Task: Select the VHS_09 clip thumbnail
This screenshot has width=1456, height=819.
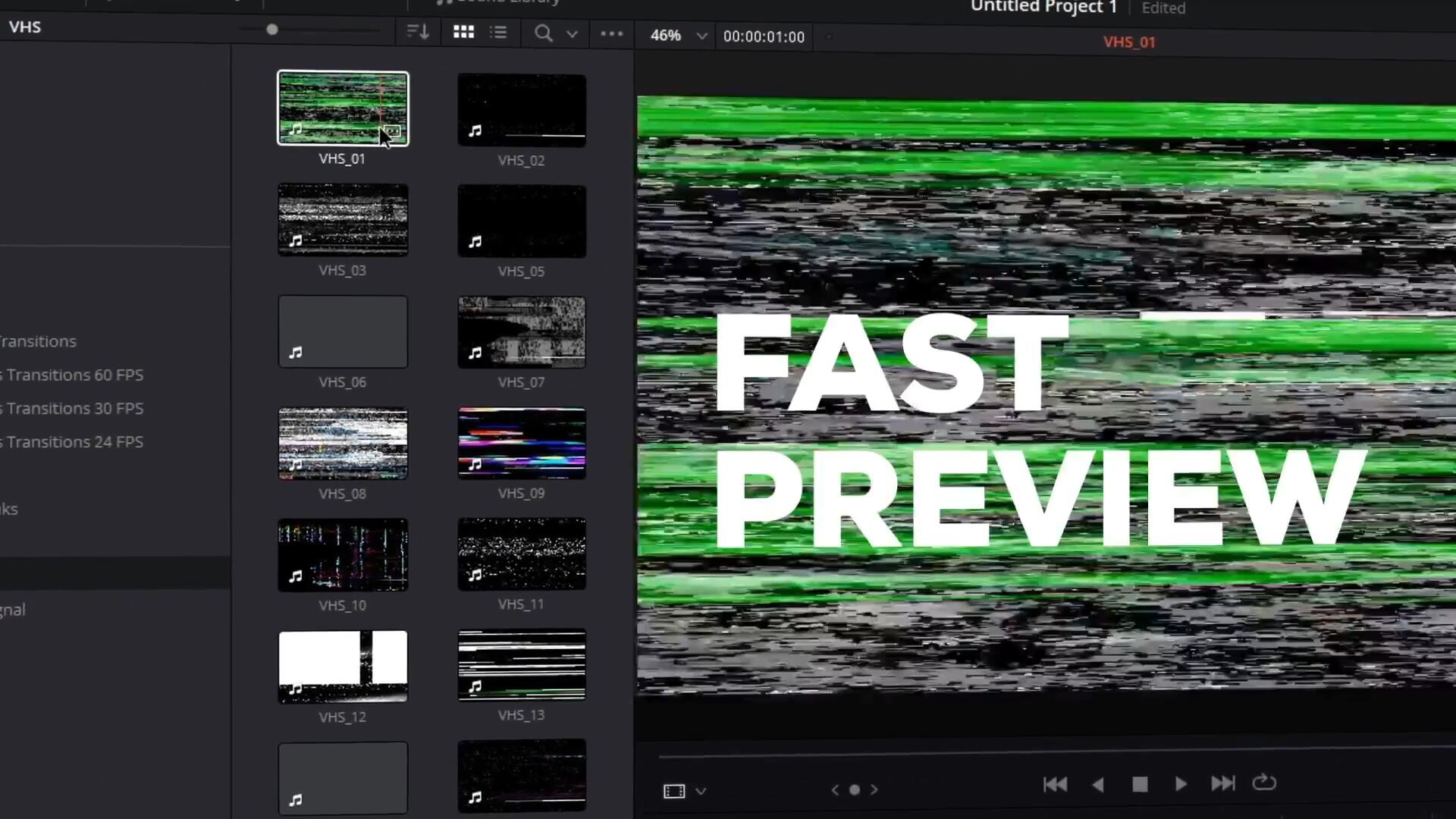Action: point(522,444)
